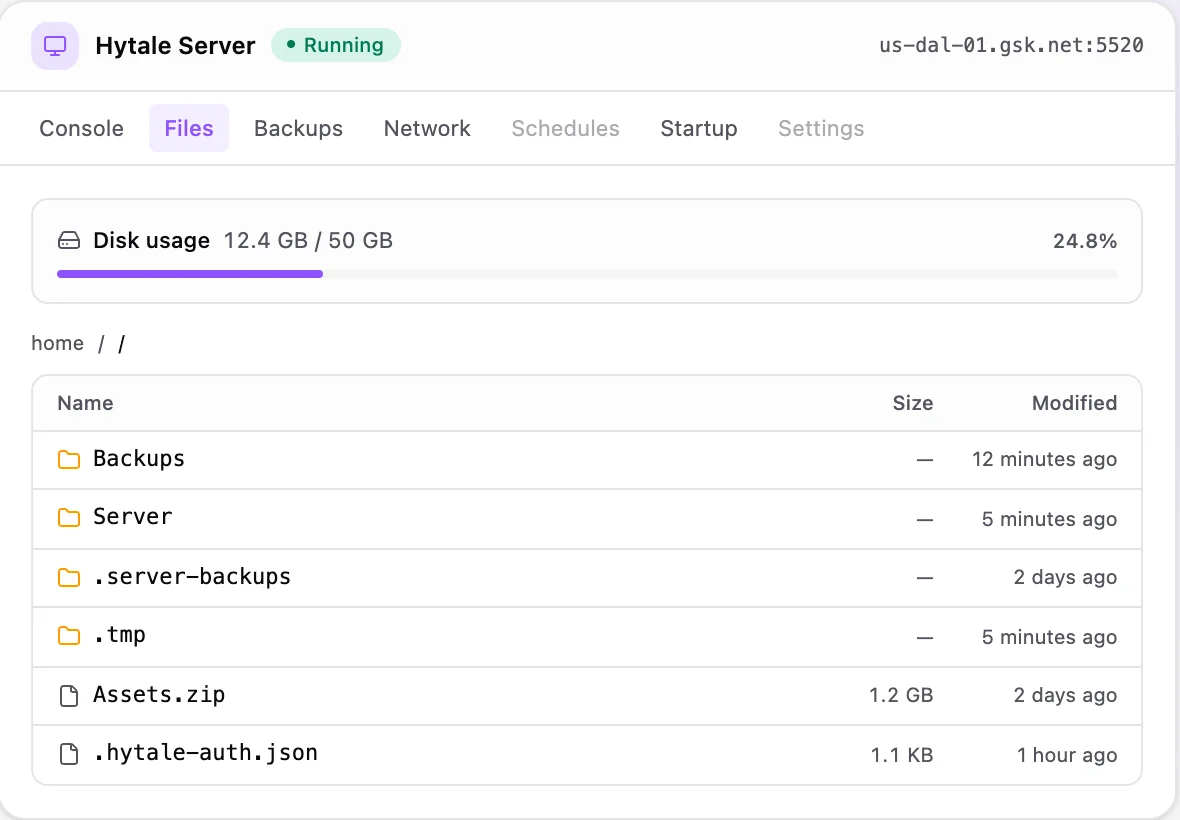Open the .tmp folder name

click(x=120, y=635)
